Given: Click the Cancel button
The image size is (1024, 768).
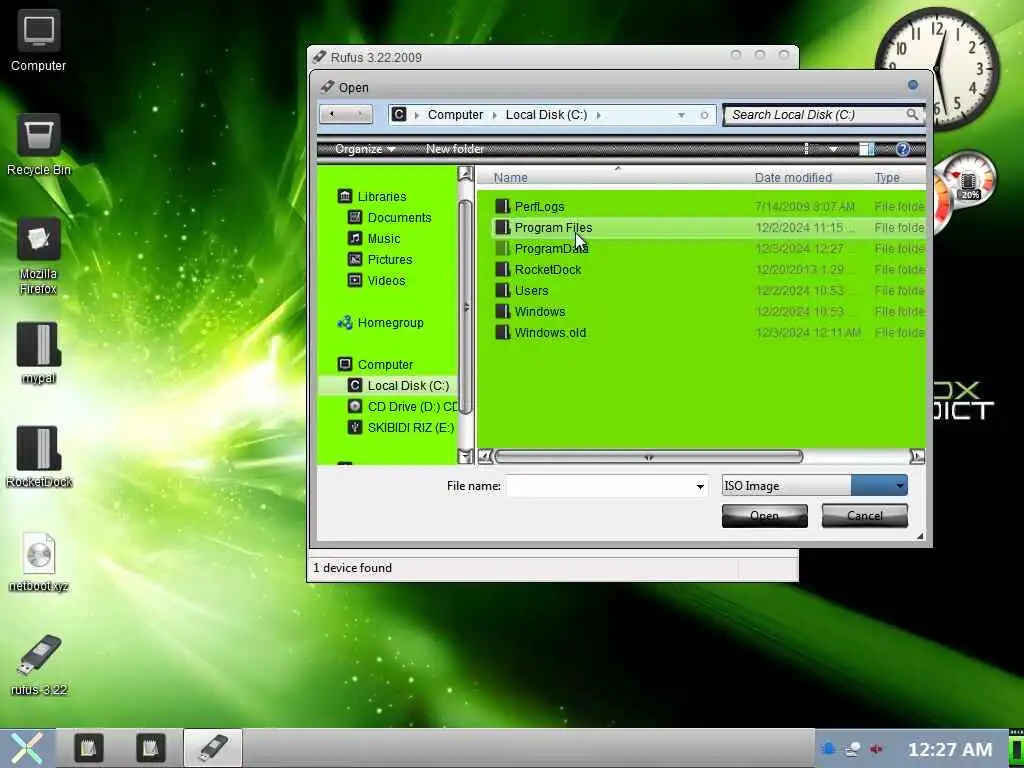Looking at the screenshot, I should pos(865,515).
